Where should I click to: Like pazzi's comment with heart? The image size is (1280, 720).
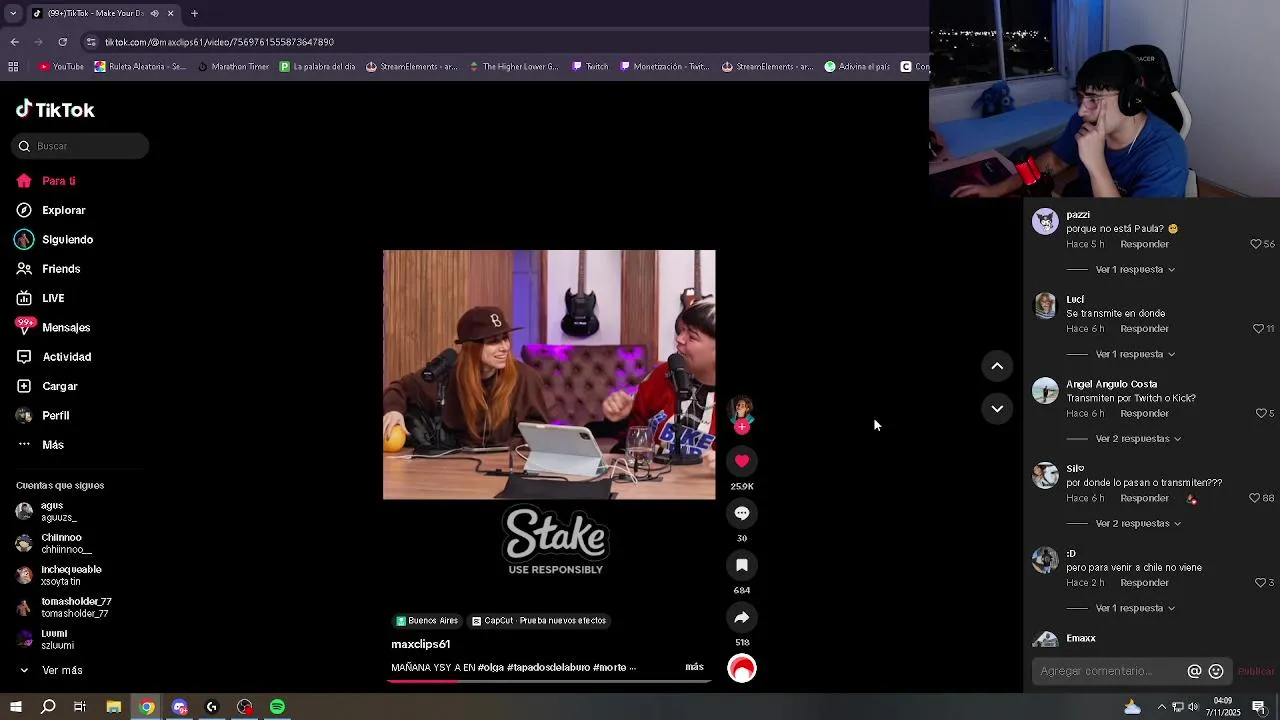pyautogui.click(x=1256, y=244)
